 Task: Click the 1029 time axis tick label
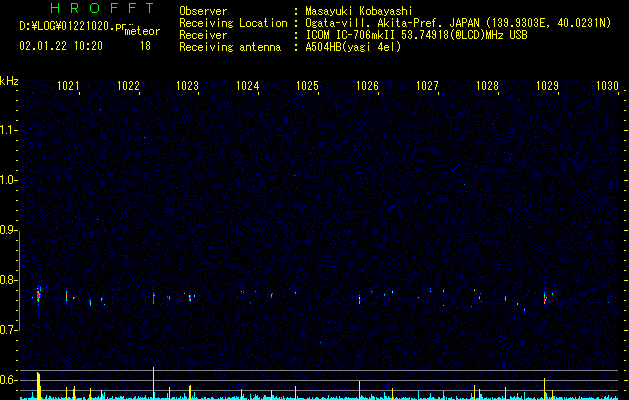547,86
